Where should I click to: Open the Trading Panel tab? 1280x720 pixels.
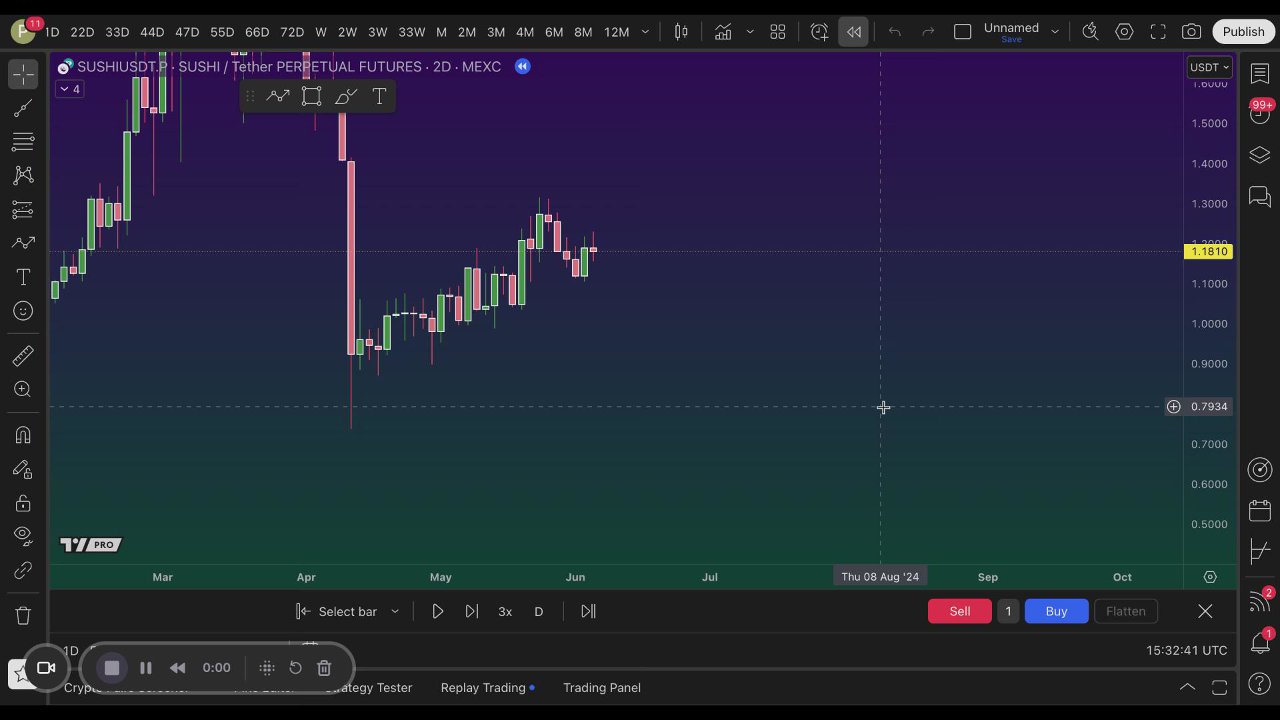pos(602,688)
